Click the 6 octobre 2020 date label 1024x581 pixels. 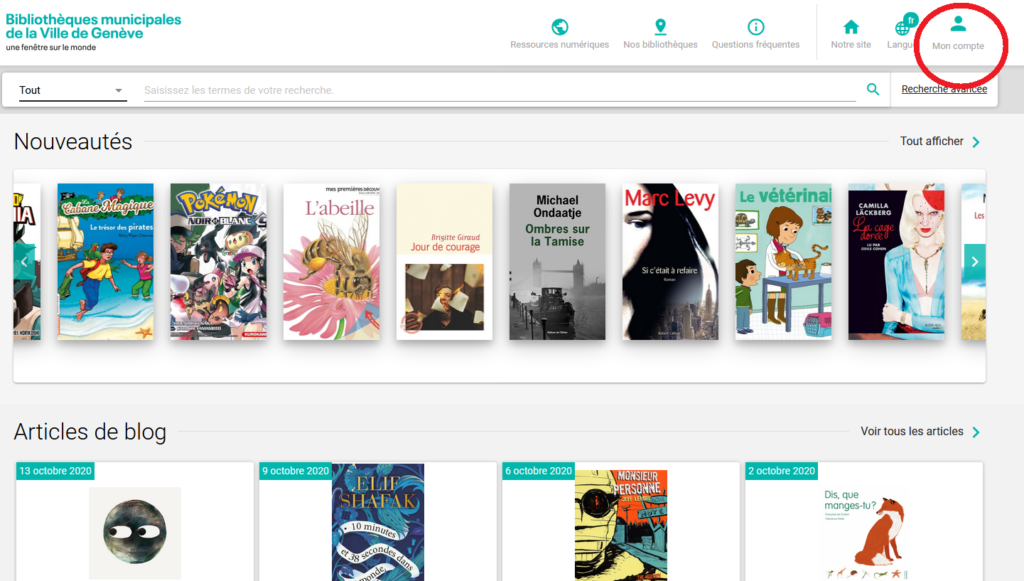click(538, 471)
